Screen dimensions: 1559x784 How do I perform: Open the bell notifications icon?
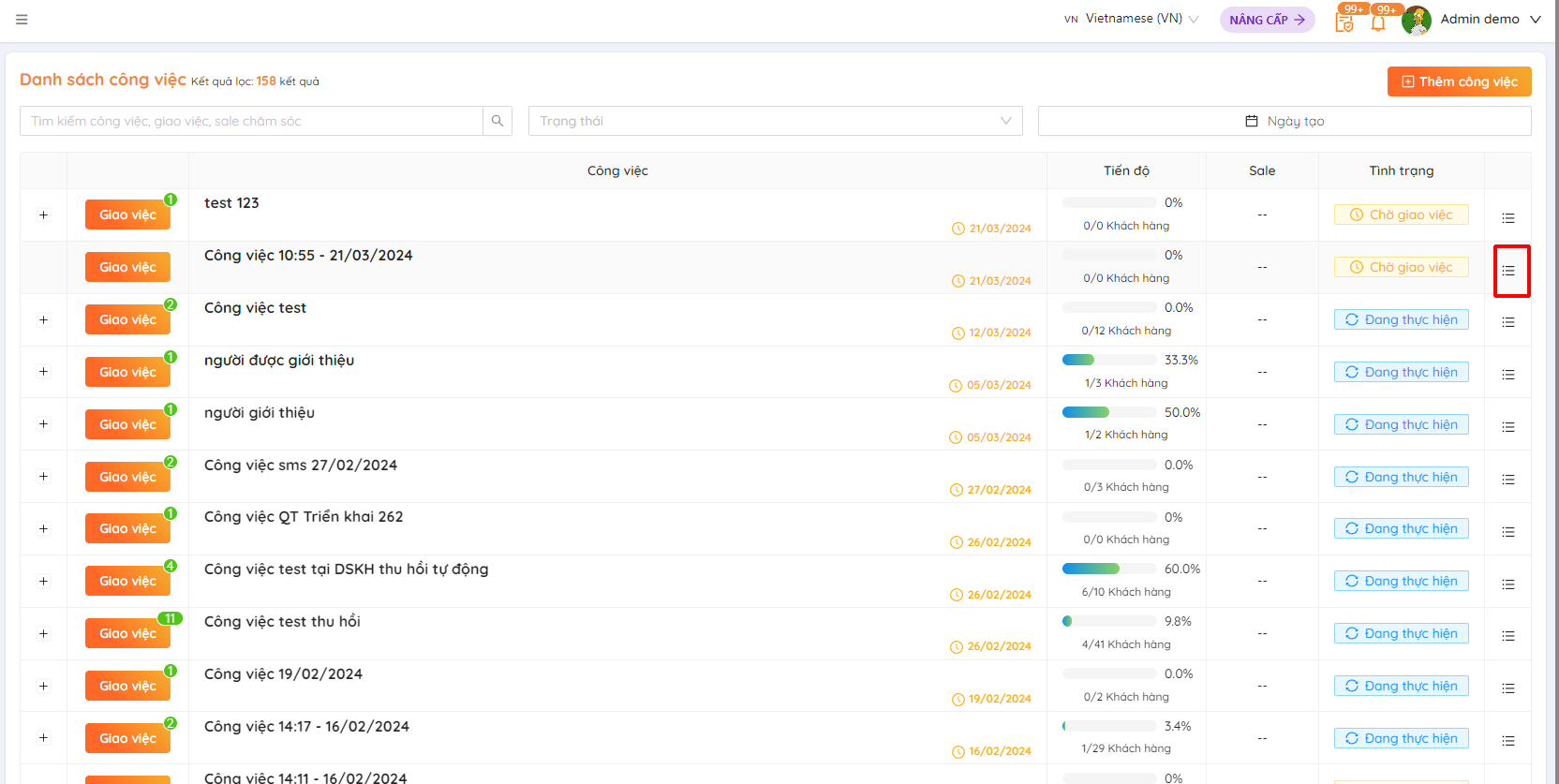(1378, 22)
